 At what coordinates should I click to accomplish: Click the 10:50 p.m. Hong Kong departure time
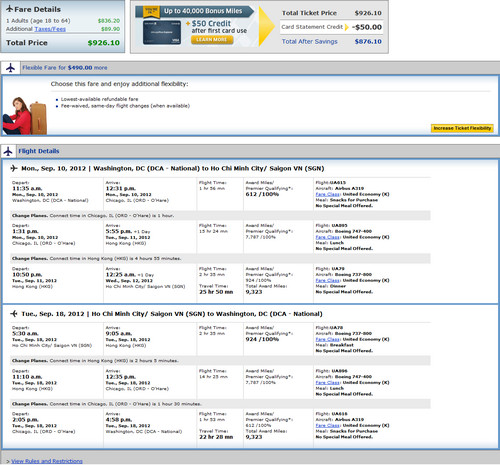[27, 275]
